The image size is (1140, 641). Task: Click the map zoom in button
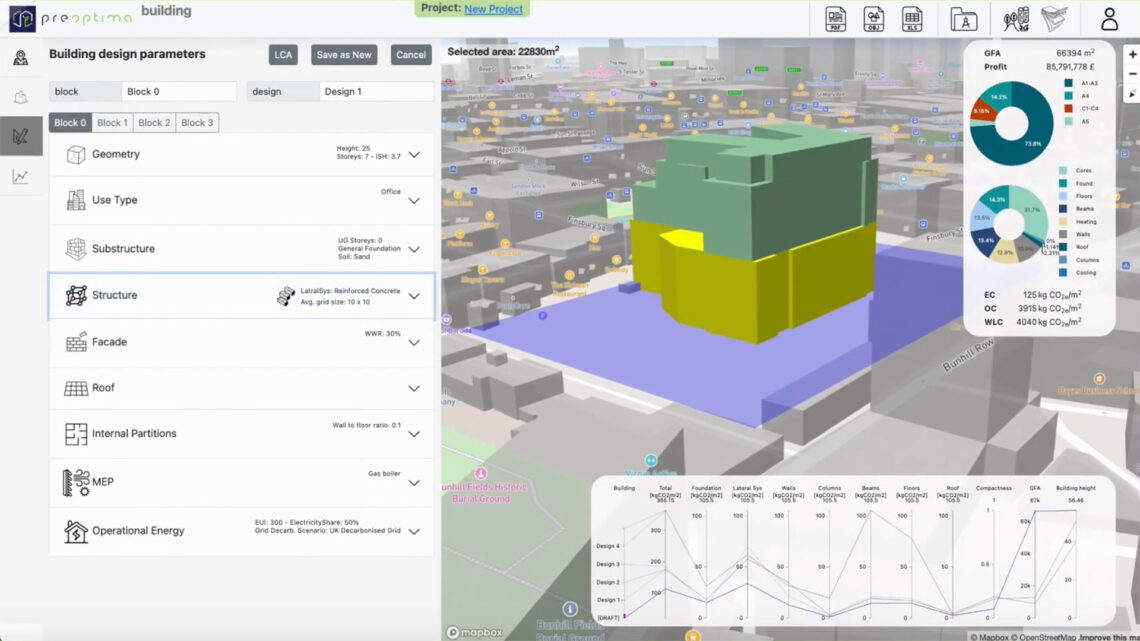(1131, 55)
